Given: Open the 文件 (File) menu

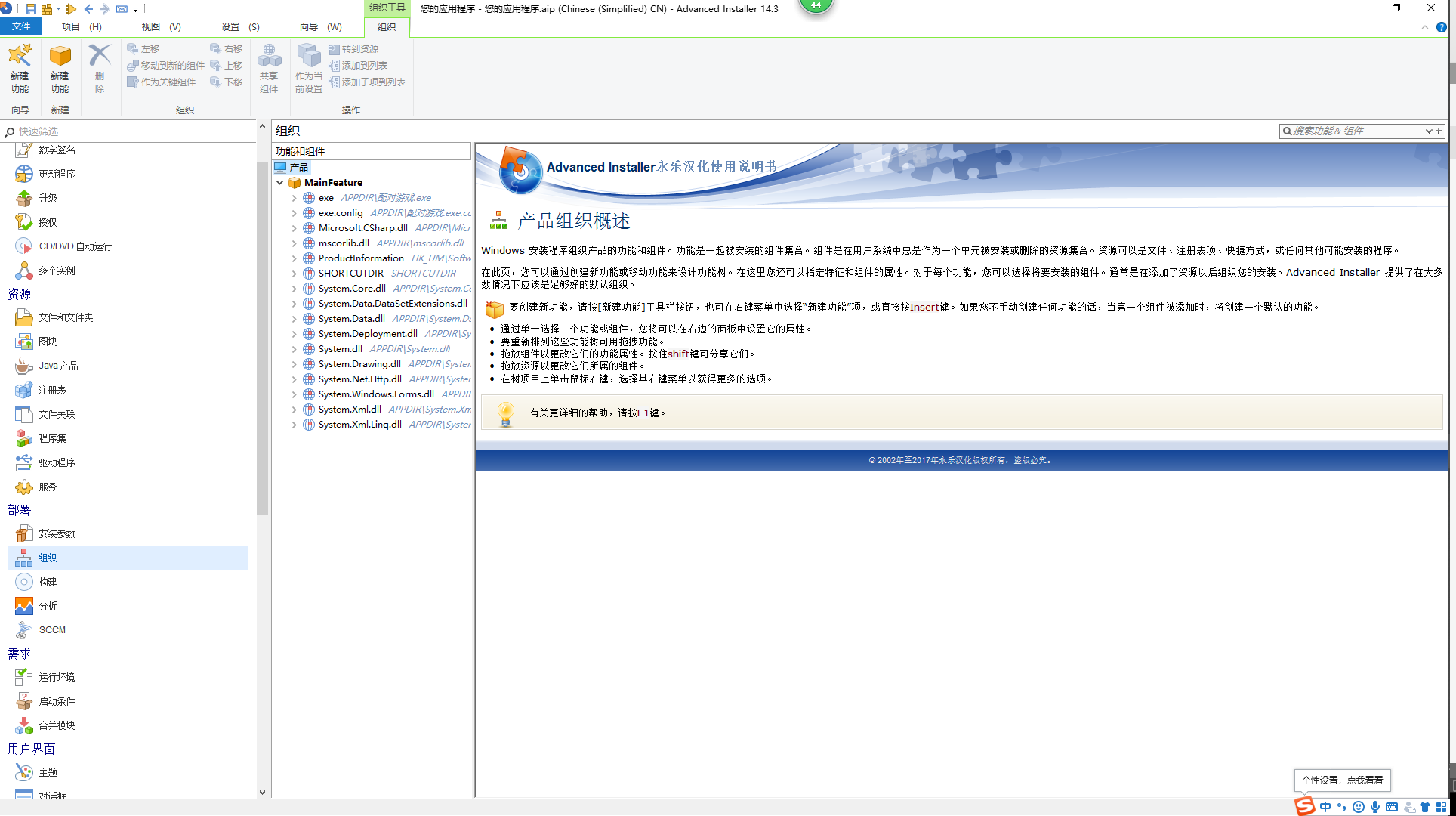Looking at the screenshot, I should click(21, 26).
